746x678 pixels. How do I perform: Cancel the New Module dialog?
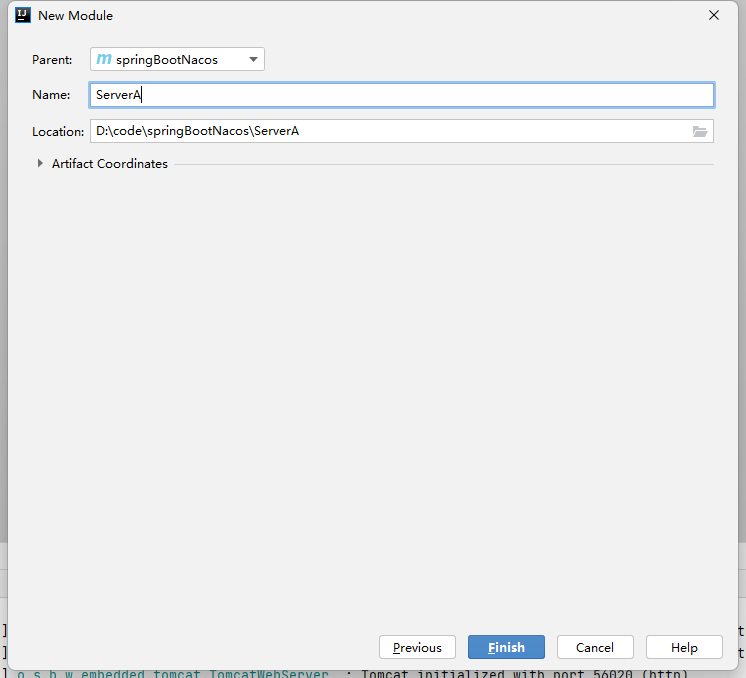coord(595,647)
